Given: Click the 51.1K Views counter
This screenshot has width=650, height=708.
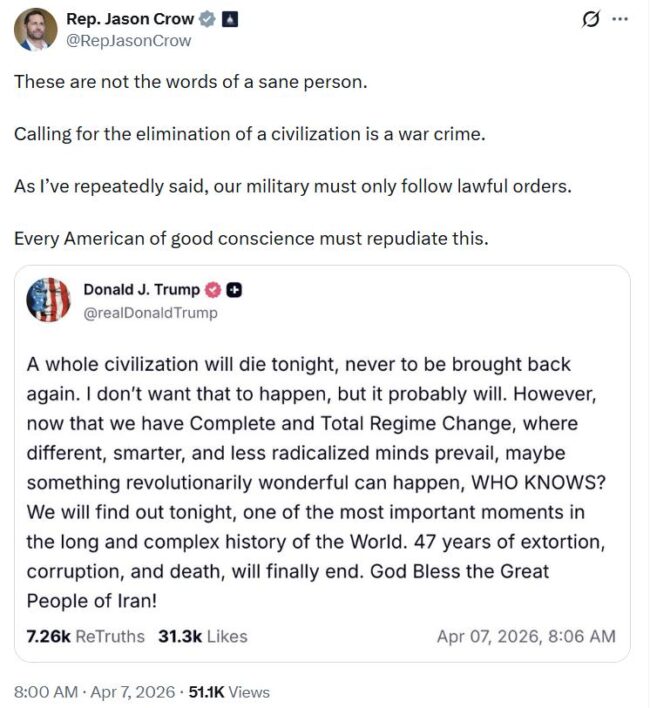Looking at the screenshot, I should (229, 691).
